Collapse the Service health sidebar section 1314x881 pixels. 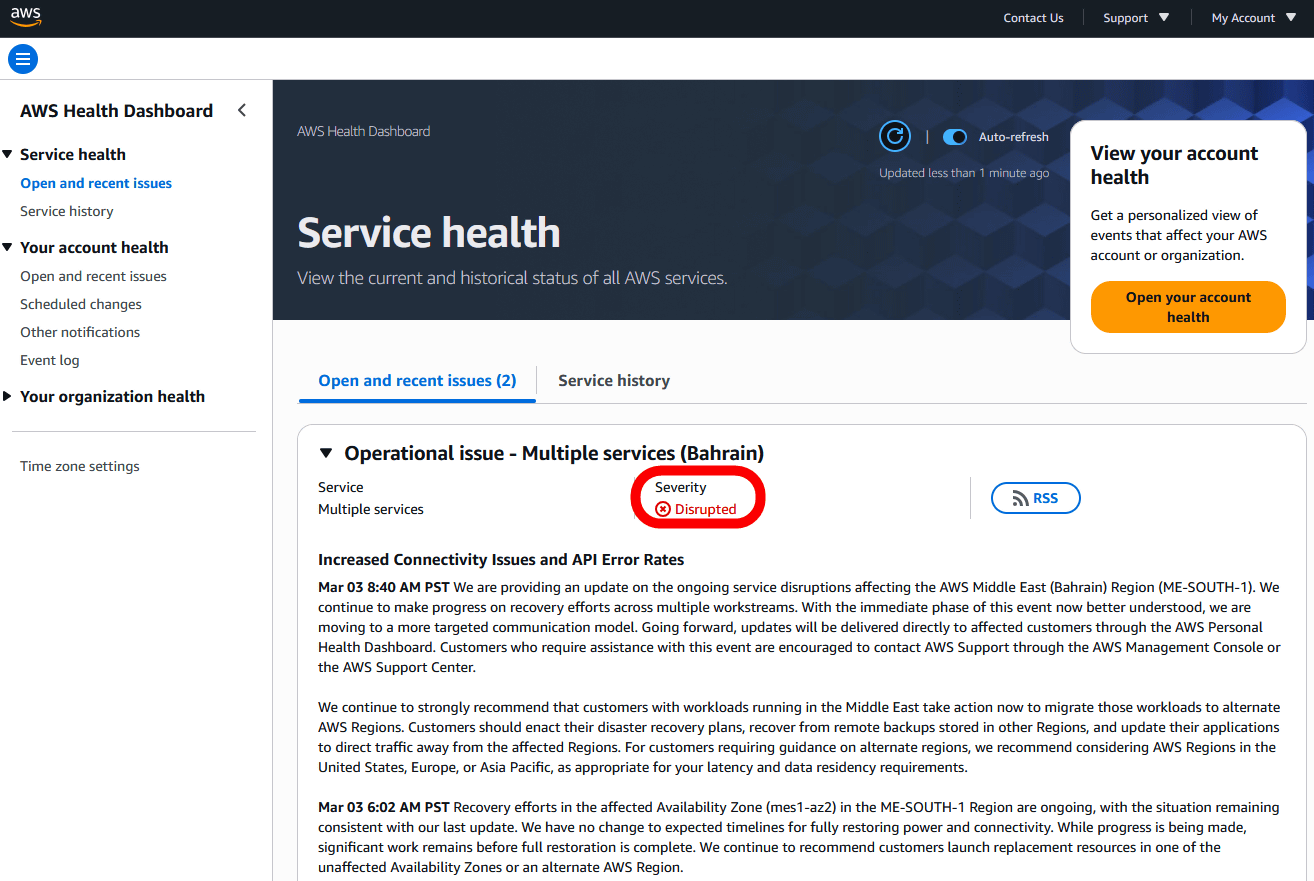click(x=8, y=155)
